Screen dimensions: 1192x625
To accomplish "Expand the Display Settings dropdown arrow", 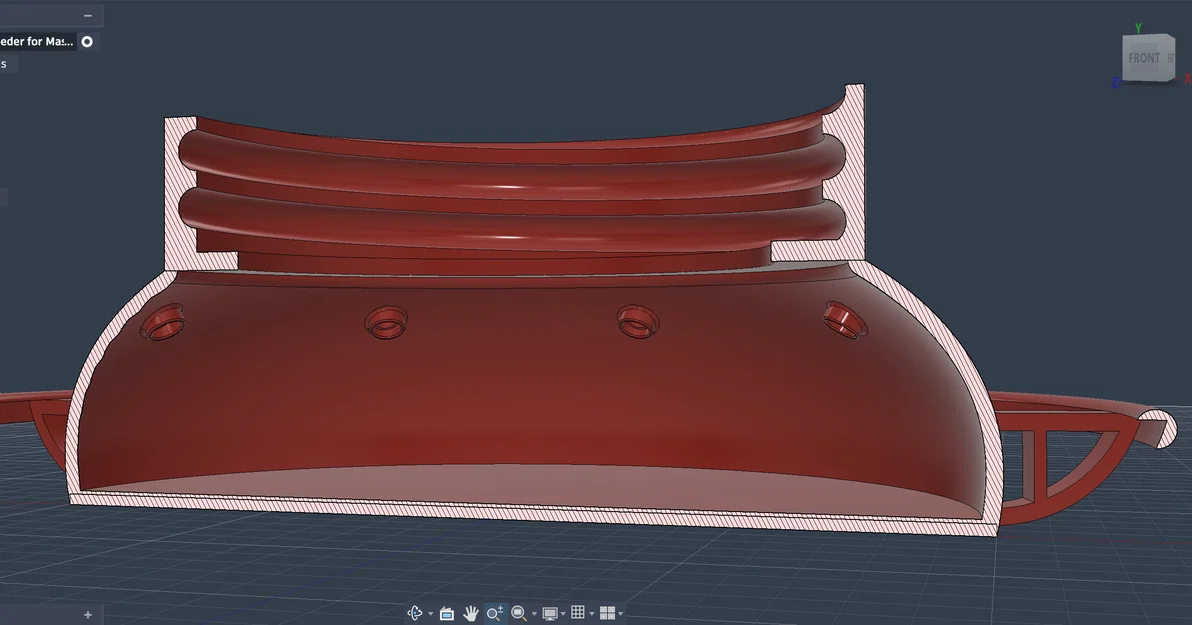I will click(x=563, y=614).
